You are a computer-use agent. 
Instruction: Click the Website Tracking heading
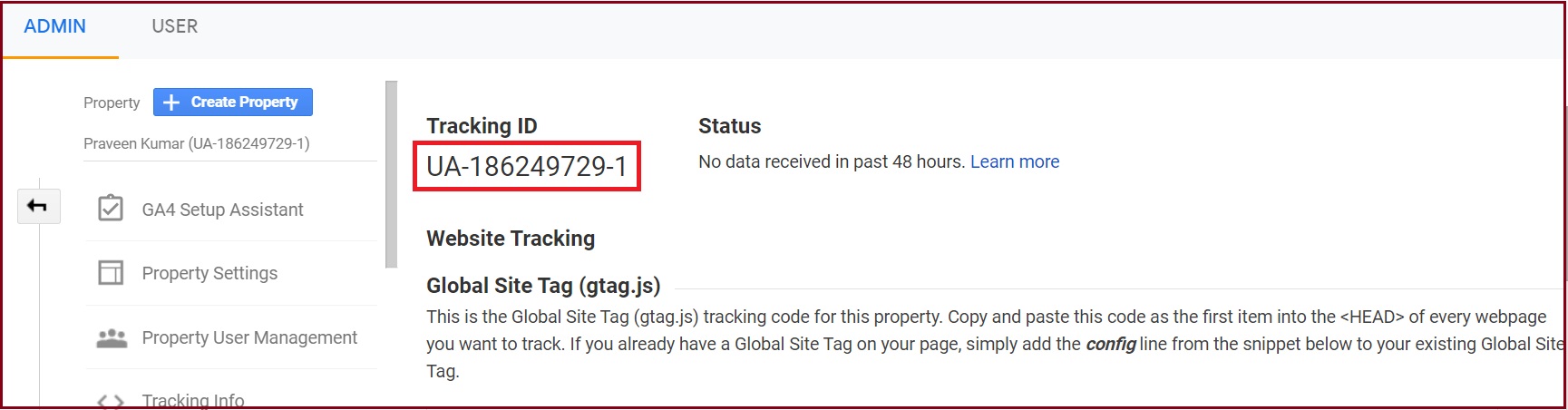[x=511, y=238]
